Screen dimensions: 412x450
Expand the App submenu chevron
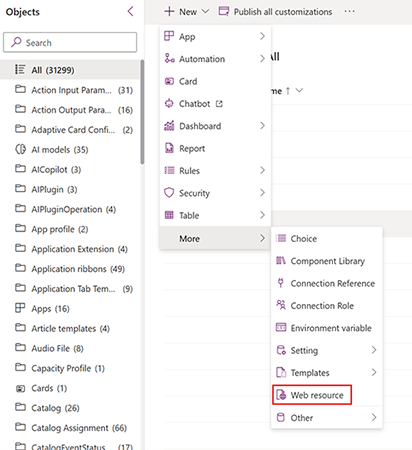point(262,36)
